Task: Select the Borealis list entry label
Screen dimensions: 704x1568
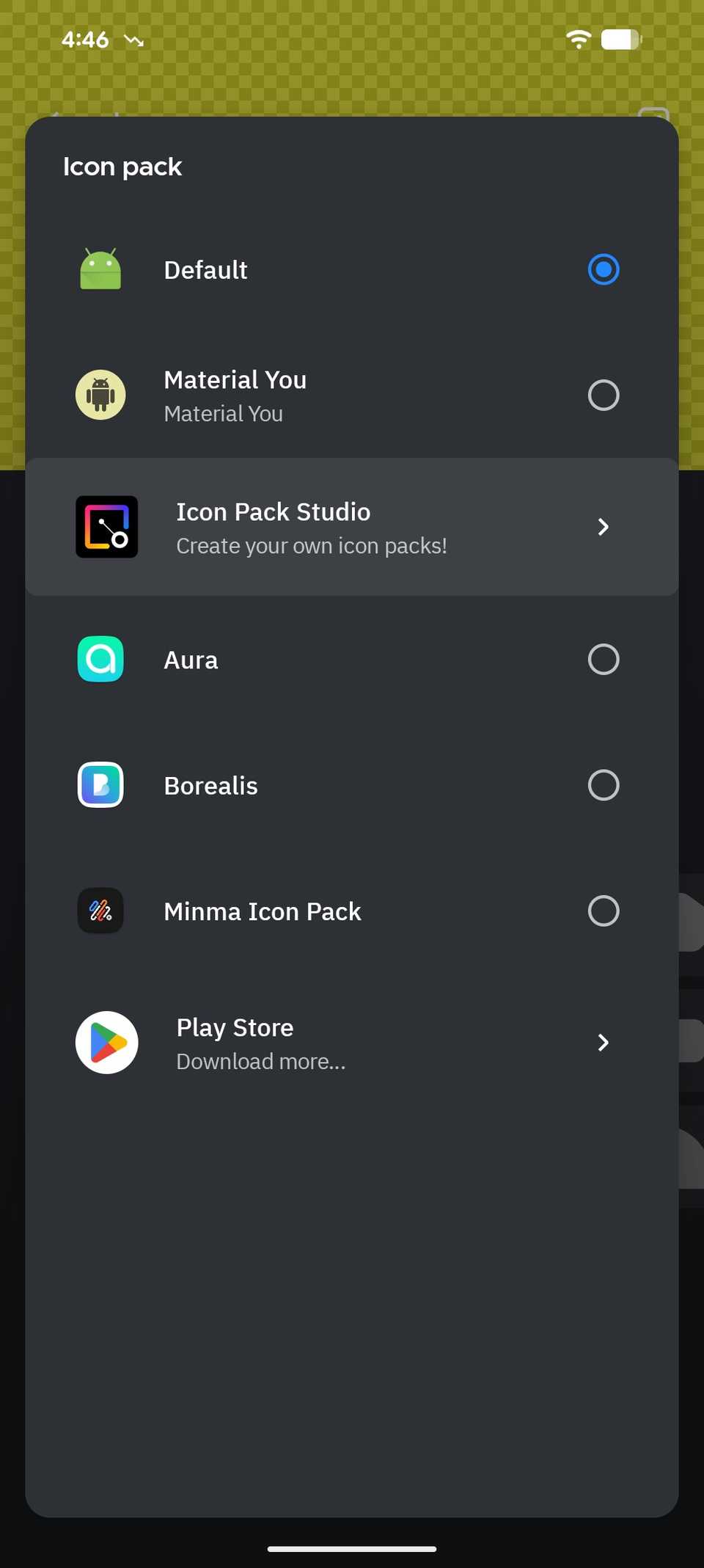Action: pos(210,786)
